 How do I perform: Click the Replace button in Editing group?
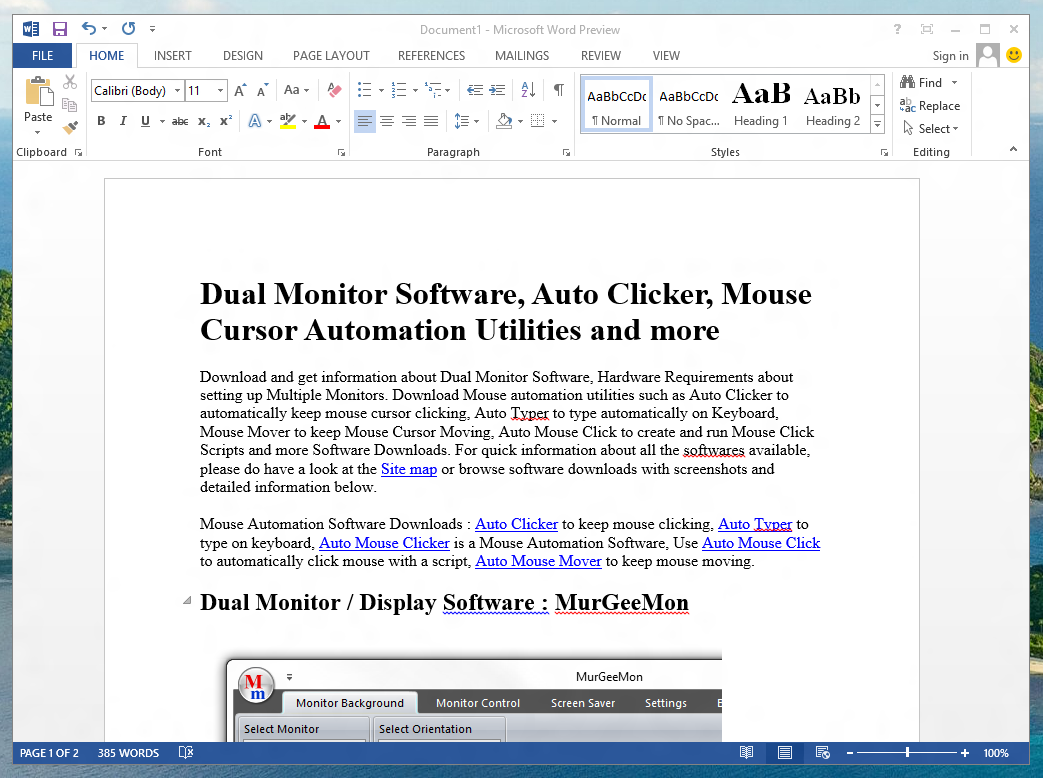[x=930, y=106]
